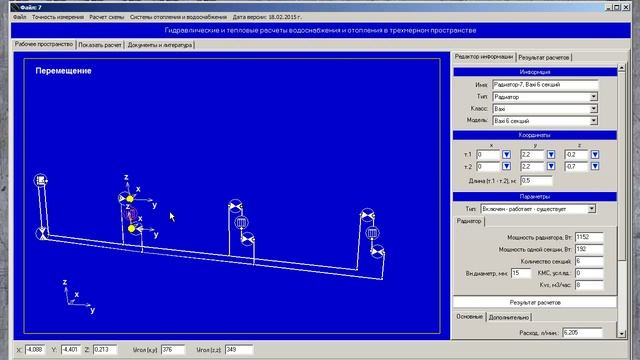Image resolution: width=640 pixels, height=360 pixels.
Task: Switch to the Рабочее пространство tab
Action: 44,44
